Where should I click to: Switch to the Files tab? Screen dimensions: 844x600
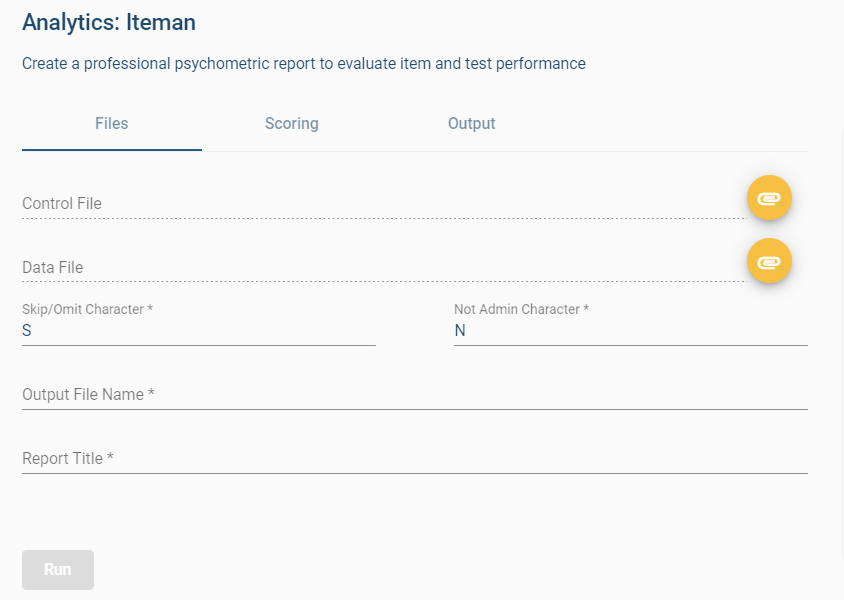pos(112,124)
